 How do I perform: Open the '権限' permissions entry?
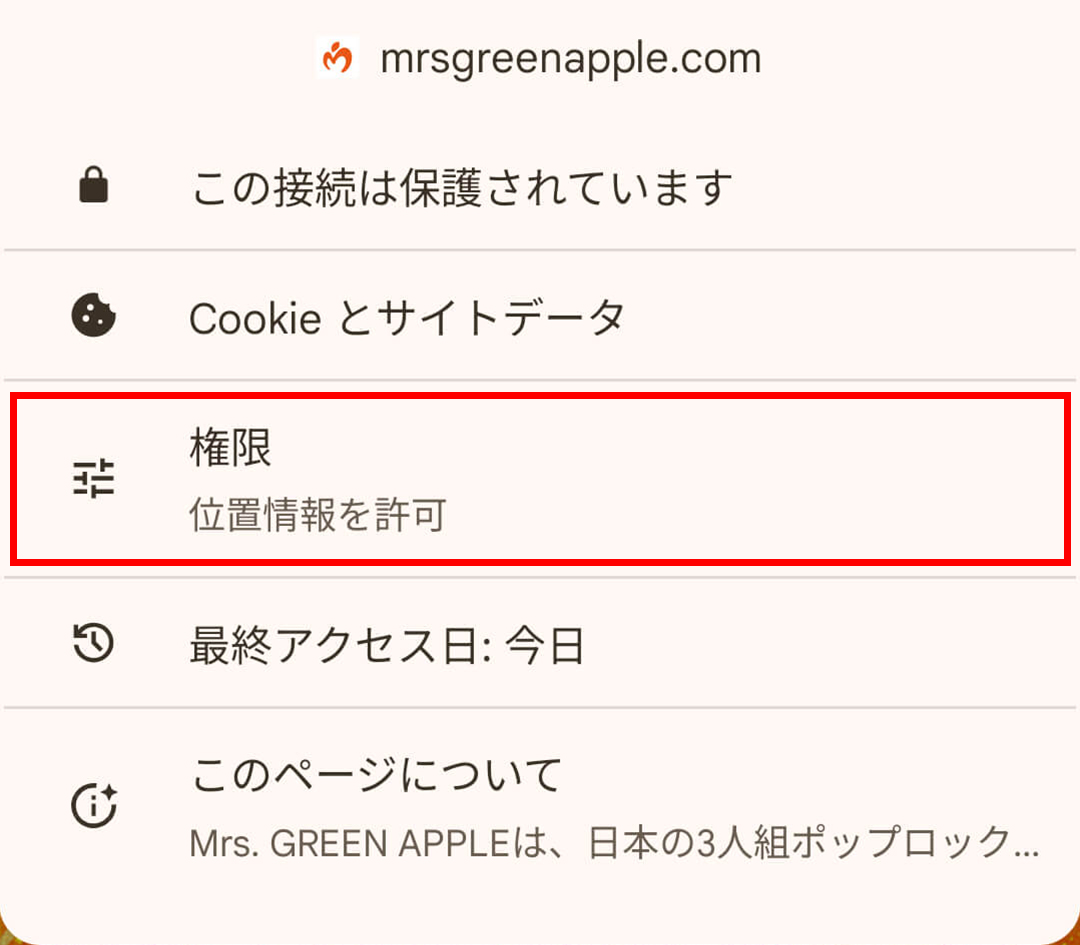[x=231, y=449]
